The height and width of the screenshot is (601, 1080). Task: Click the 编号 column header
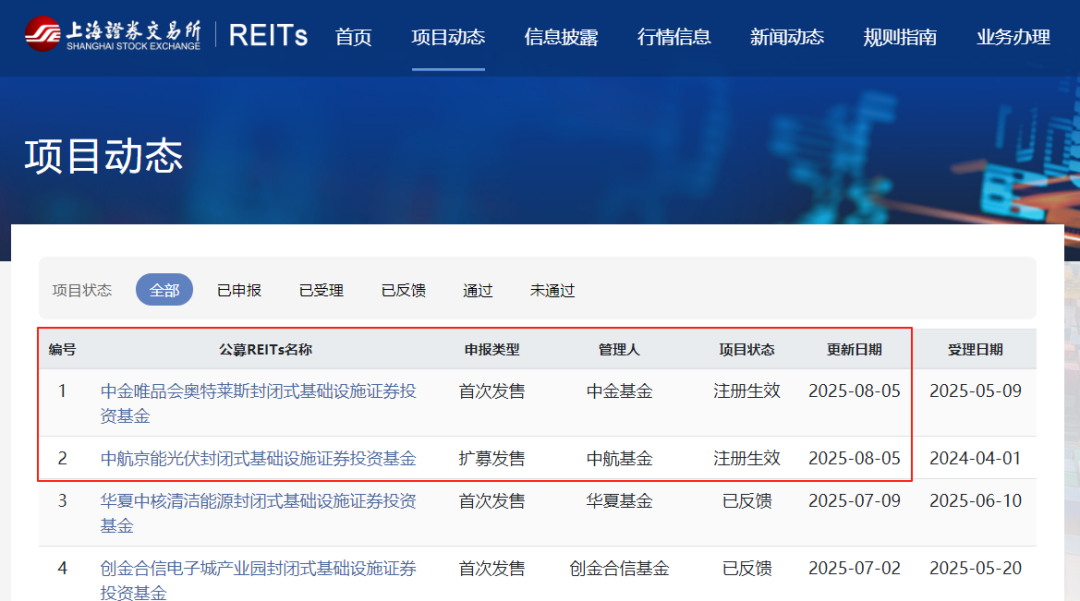(62, 350)
